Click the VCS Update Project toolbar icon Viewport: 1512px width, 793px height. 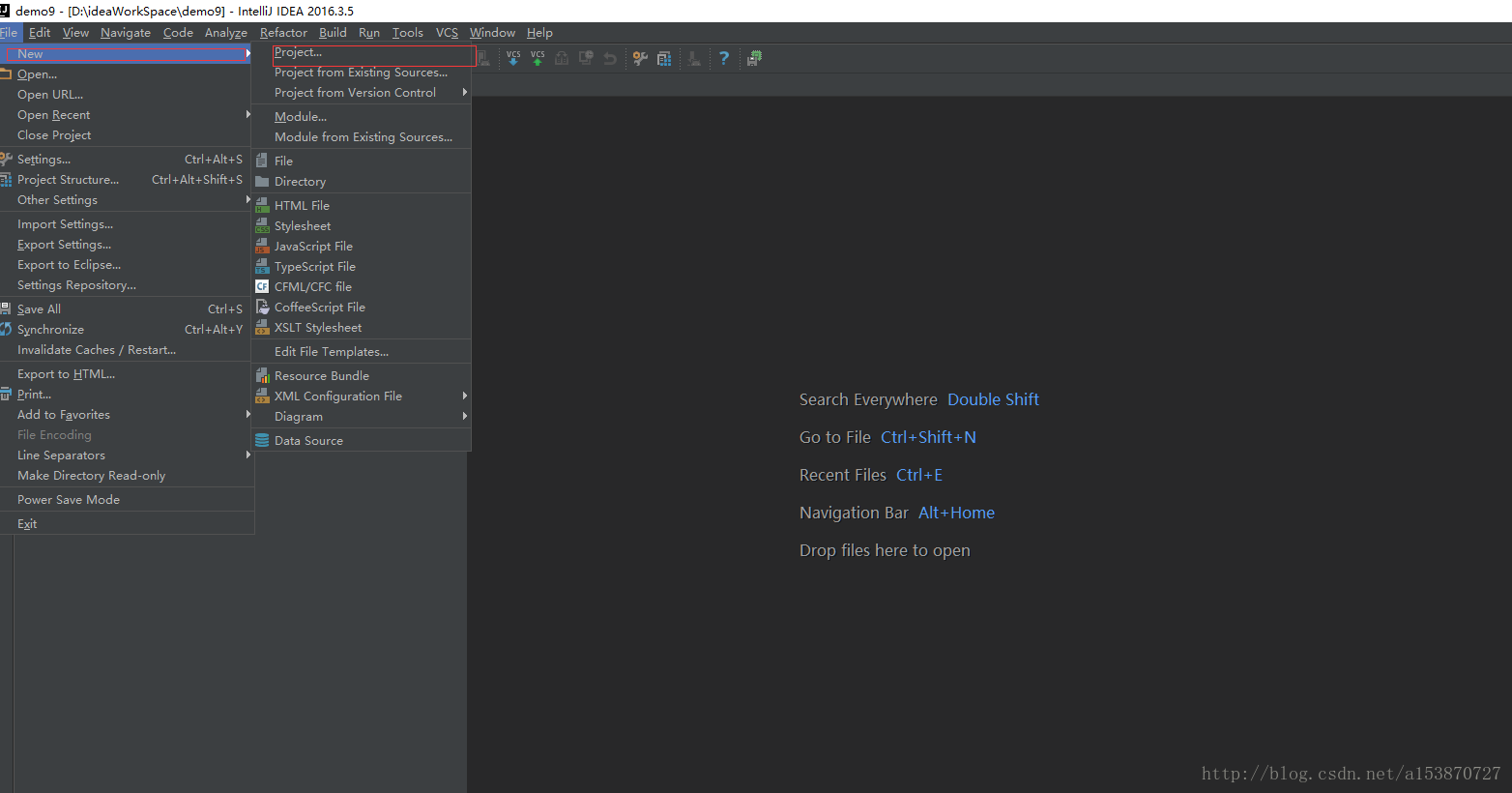(513, 58)
